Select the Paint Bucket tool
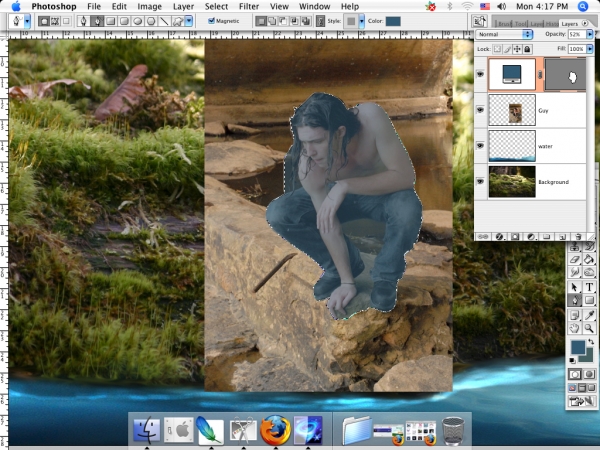Viewport: 600px width, 450px height. [589, 259]
